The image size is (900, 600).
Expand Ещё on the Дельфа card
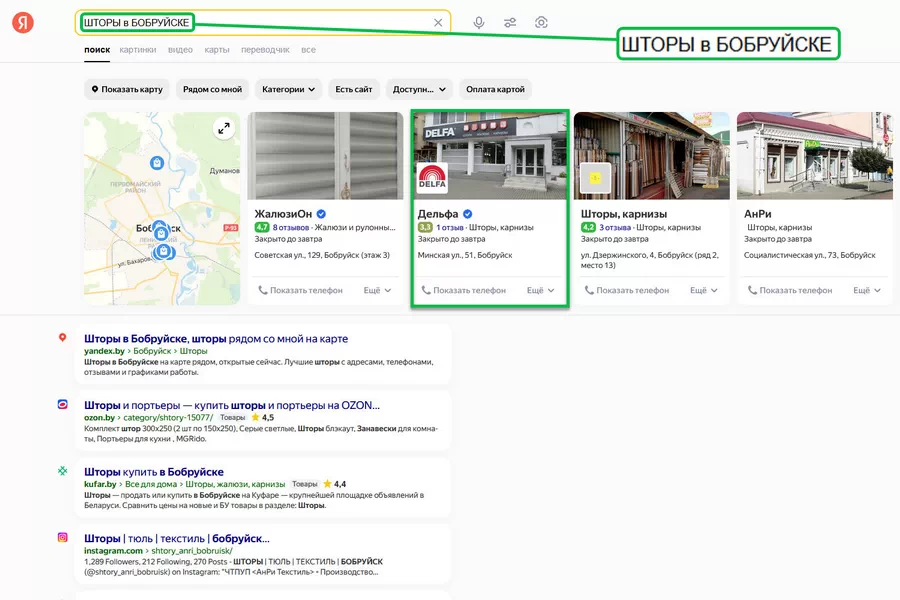[541, 291]
